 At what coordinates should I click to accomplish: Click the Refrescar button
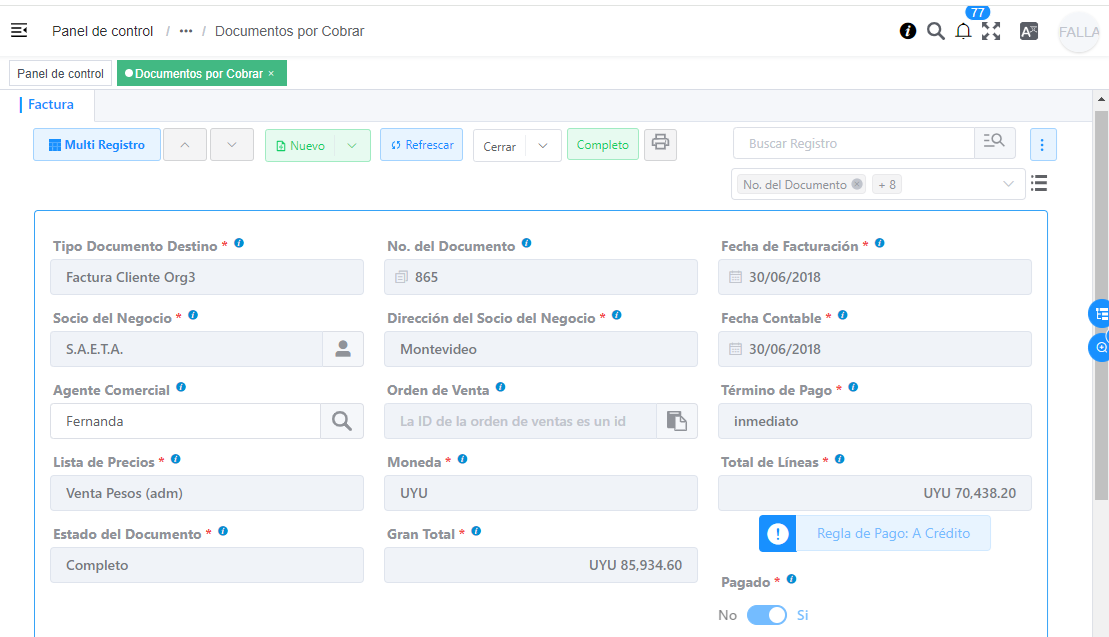[422, 144]
